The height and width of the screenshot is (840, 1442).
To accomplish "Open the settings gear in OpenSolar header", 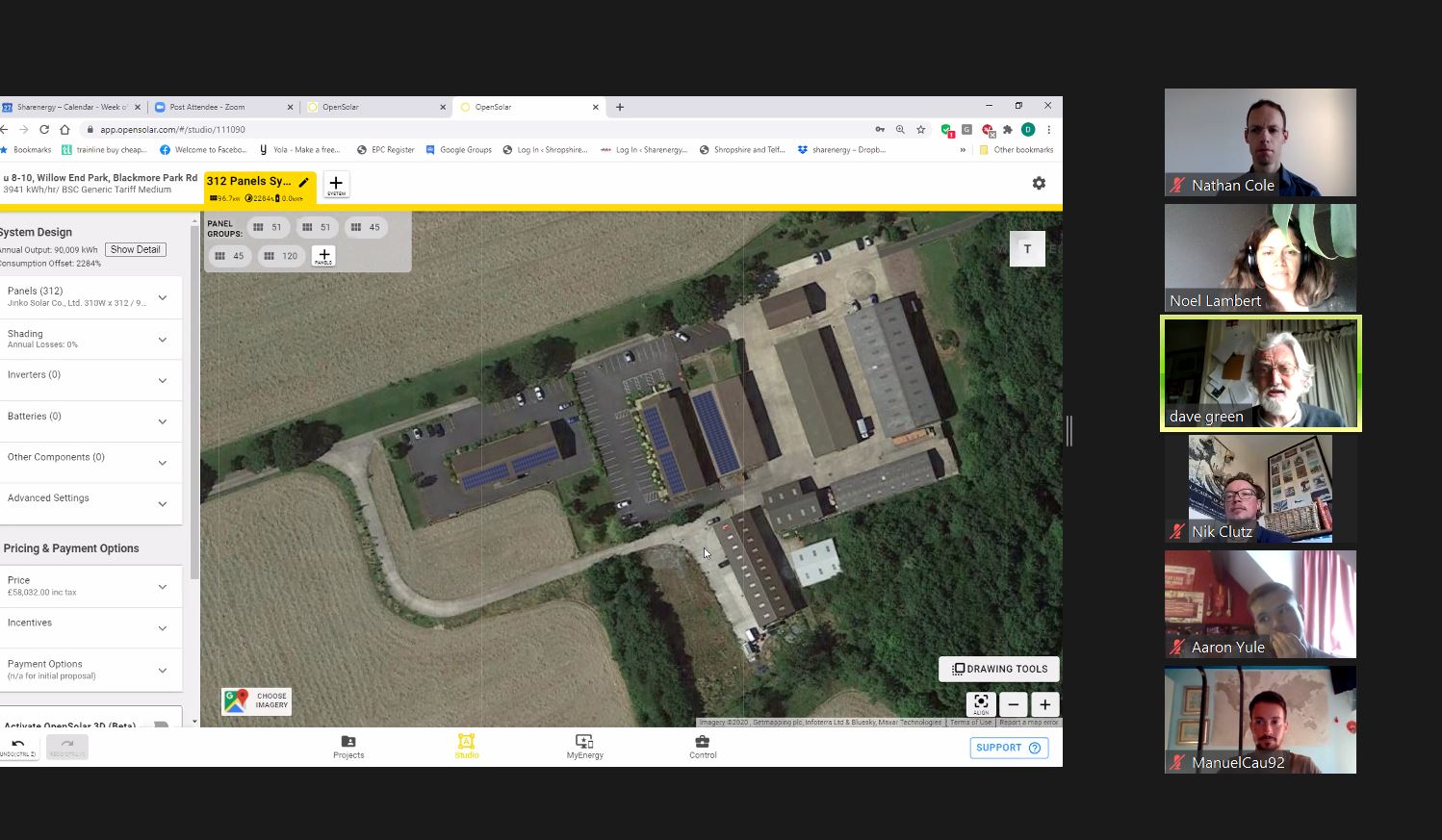I will (x=1039, y=183).
